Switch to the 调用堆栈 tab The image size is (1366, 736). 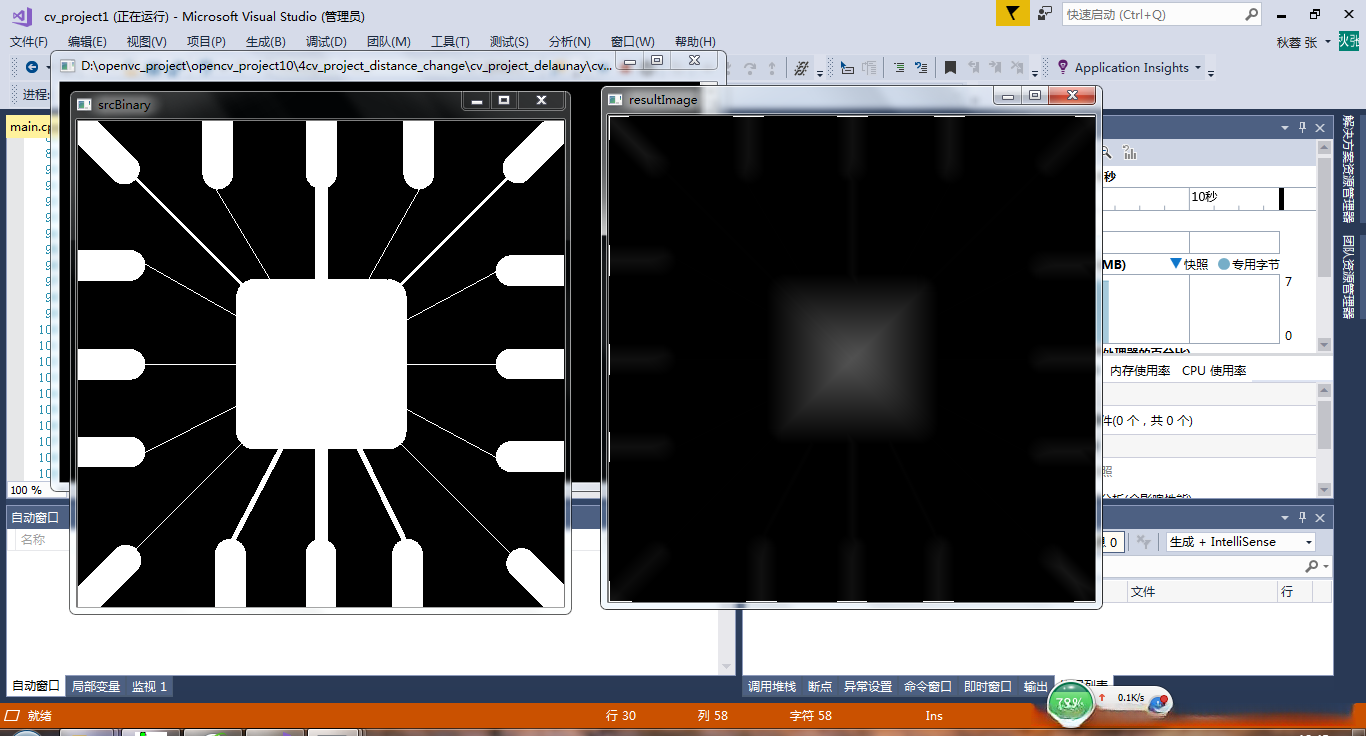(772, 687)
